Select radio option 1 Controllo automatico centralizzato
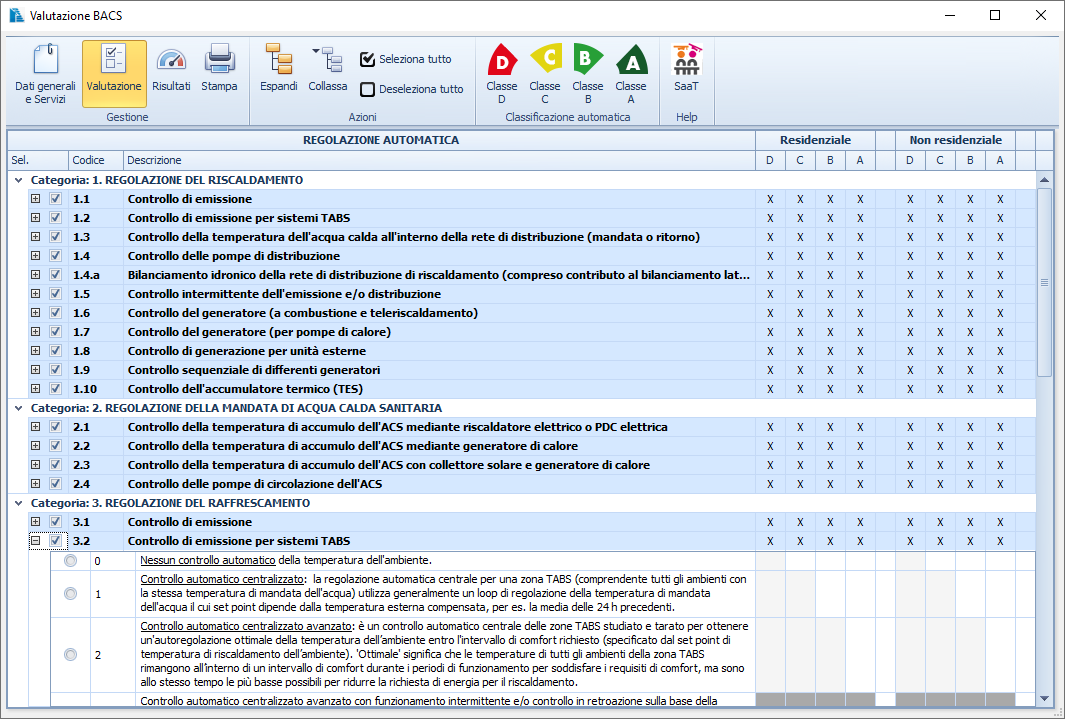The height and width of the screenshot is (719, 1065). (x=70, y=594)
